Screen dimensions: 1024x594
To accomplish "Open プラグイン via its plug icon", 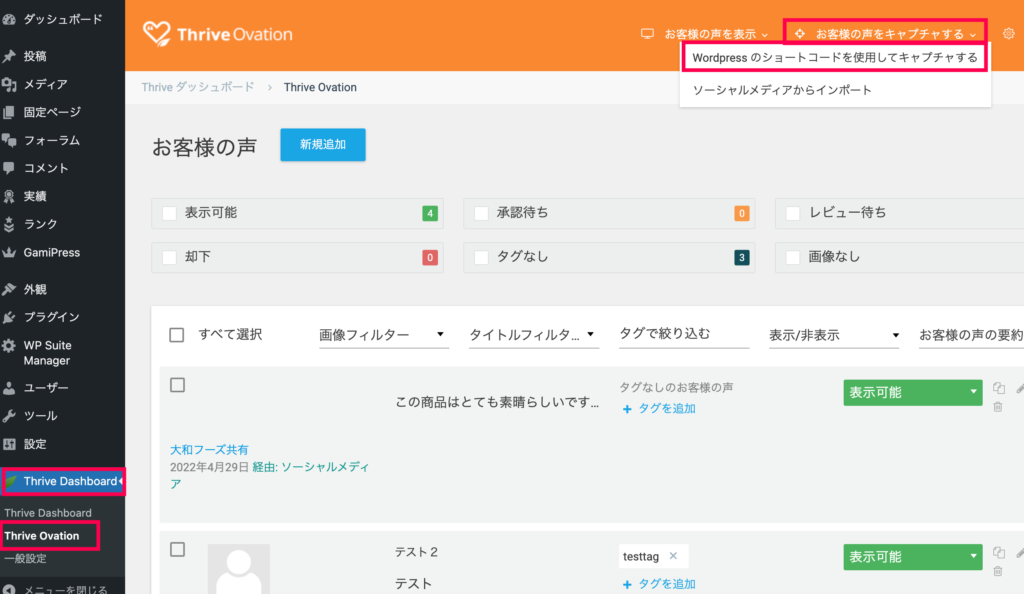I will tap(9, 317).
